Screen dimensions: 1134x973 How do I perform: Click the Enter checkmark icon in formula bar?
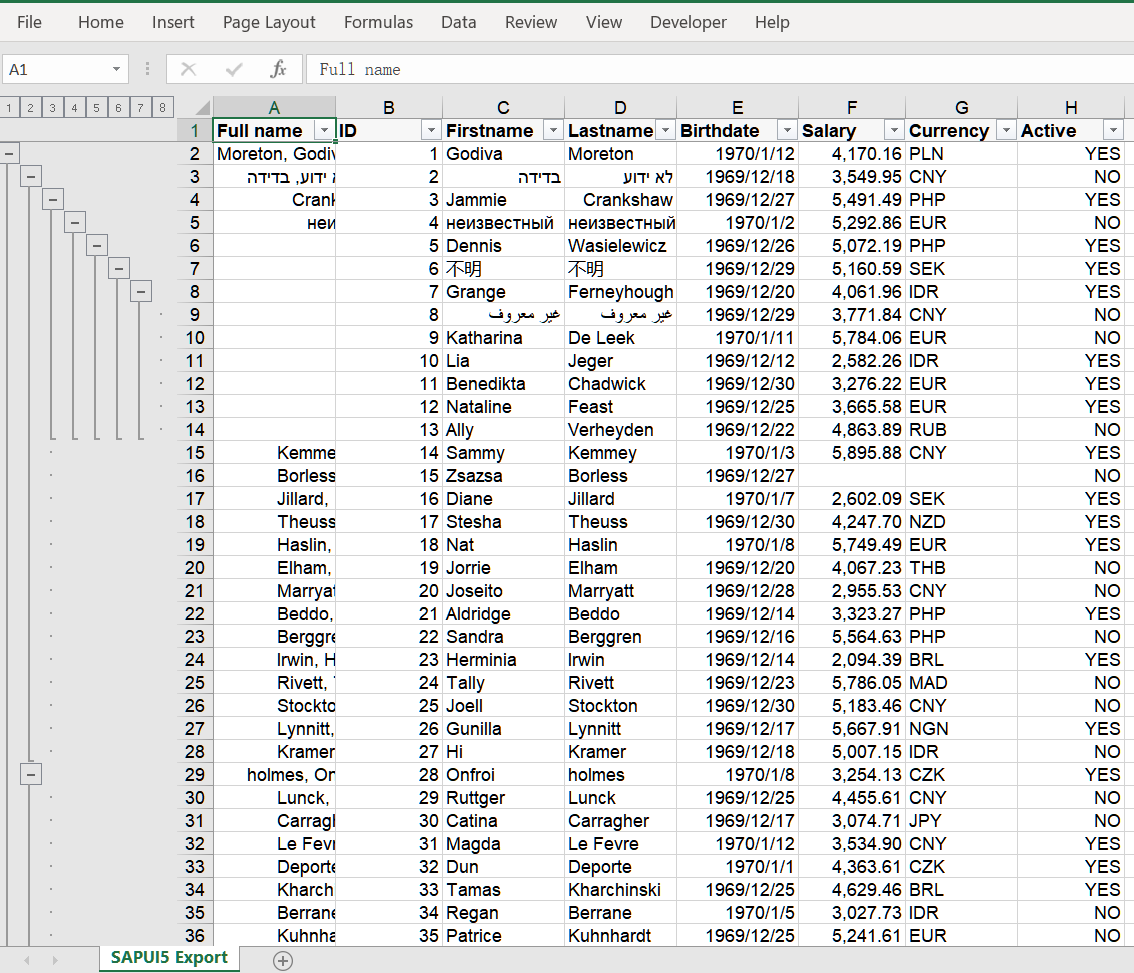(x=233, y=69)
